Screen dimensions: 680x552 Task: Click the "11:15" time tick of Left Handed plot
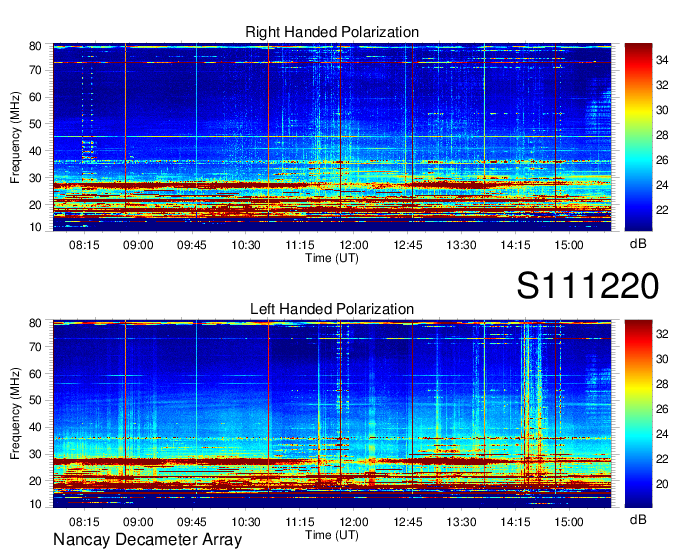[300, 522]
